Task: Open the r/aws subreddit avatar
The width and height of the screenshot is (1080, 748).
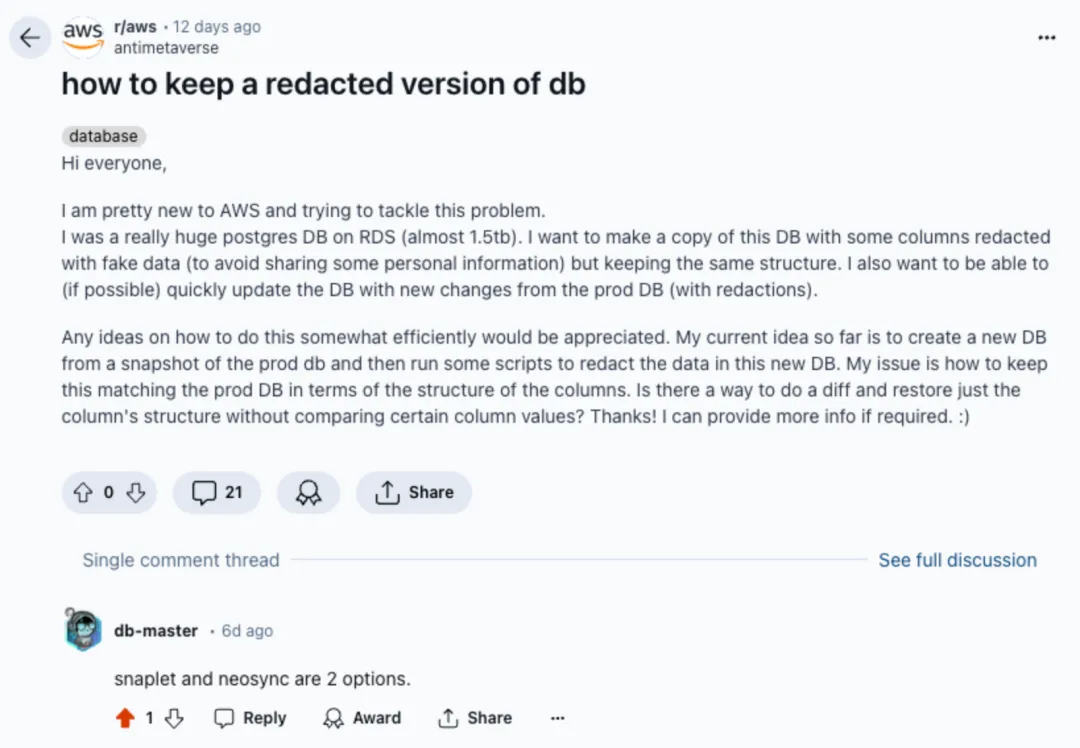Action: pos(82,36)
